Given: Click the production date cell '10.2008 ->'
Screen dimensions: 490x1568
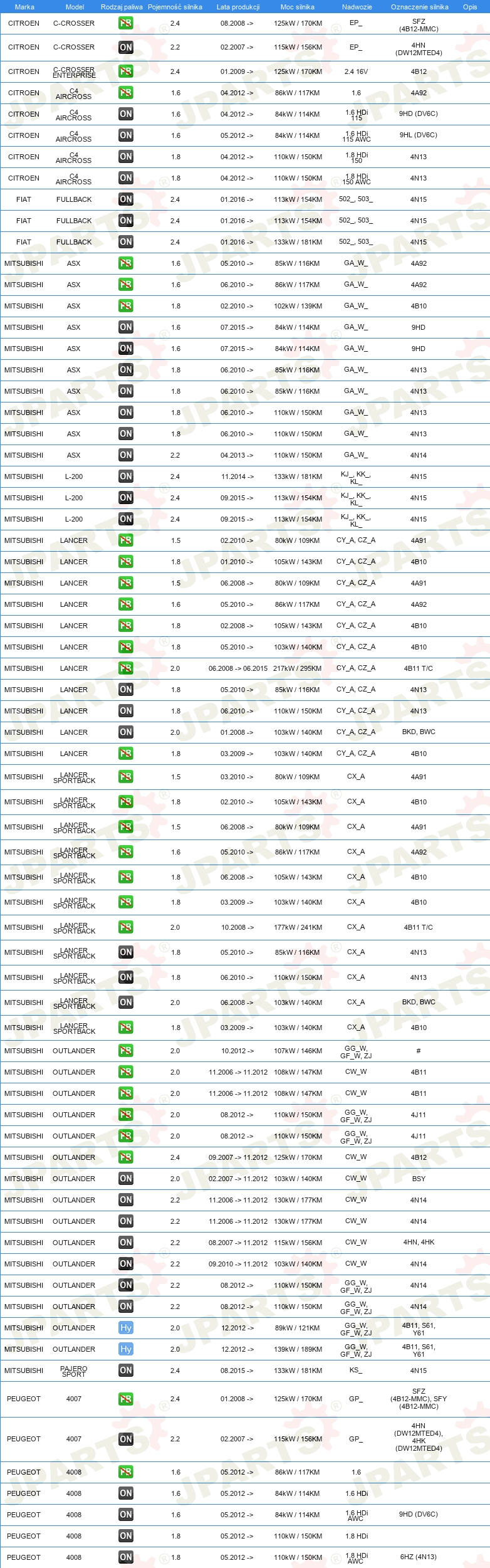Looking at the screenshot, I should [x=237, y=927].
